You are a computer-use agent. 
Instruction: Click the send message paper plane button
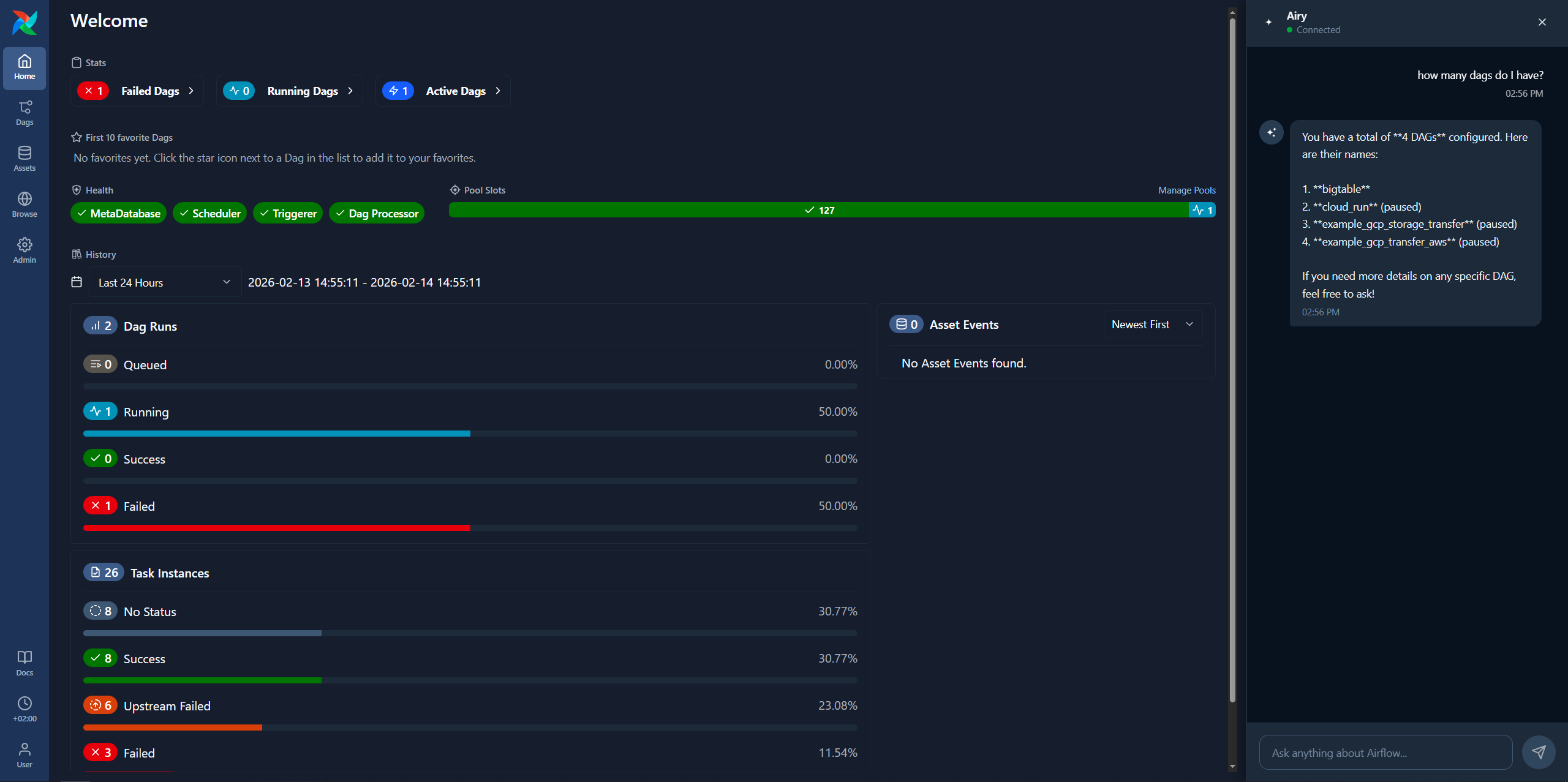click(x=1539, y=753)
